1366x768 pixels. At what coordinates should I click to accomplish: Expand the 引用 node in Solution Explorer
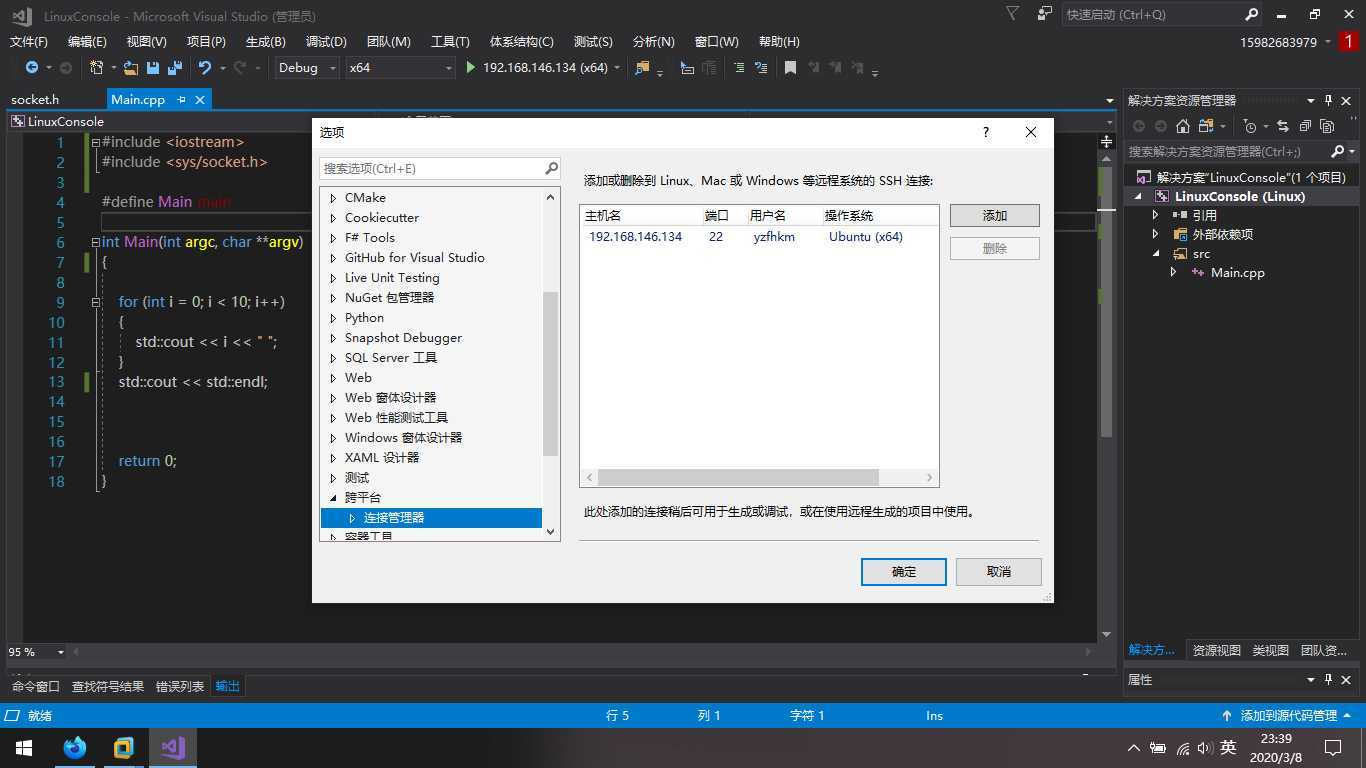[1156, 215]
